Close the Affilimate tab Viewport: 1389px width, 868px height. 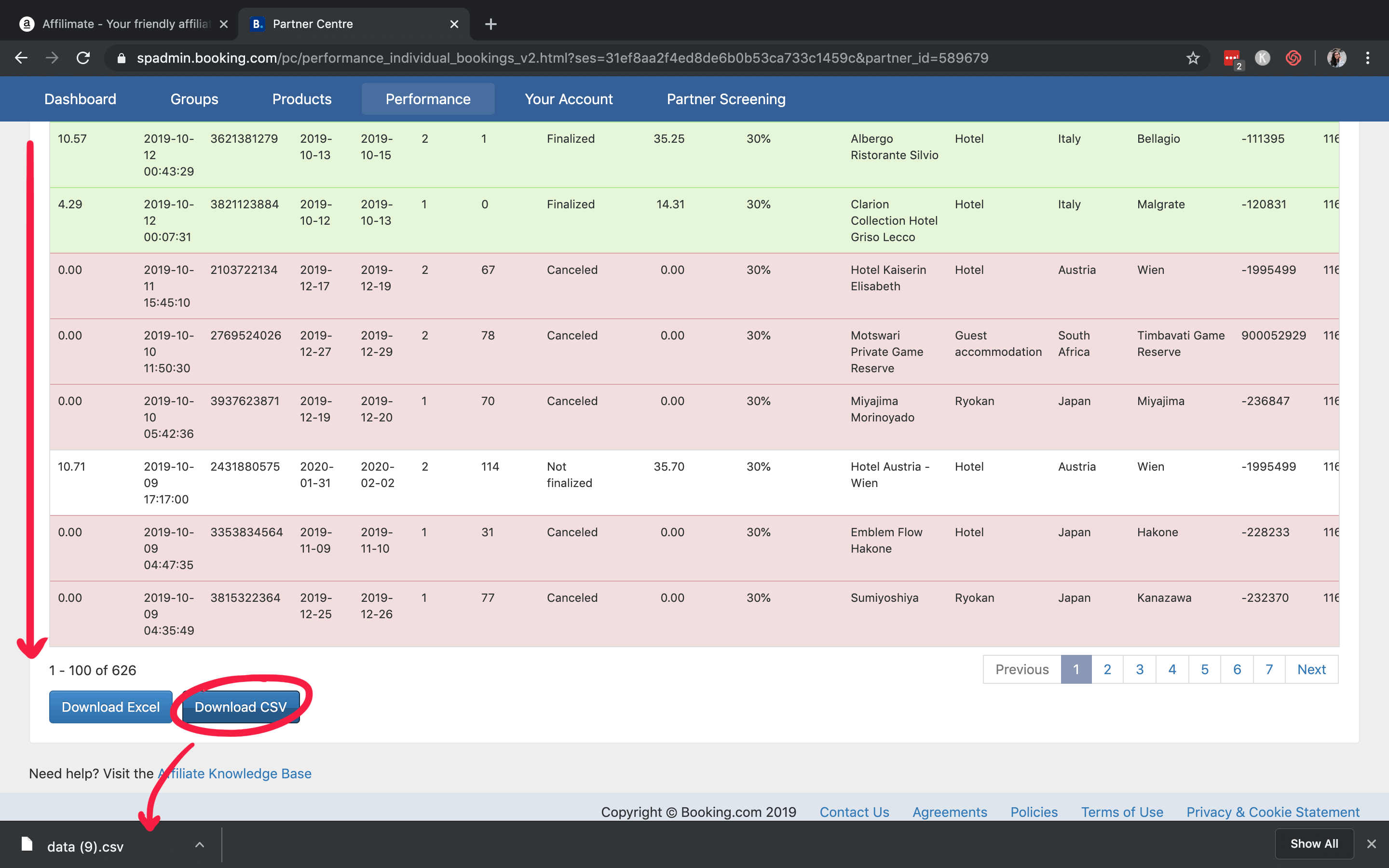tap(224, 24)
